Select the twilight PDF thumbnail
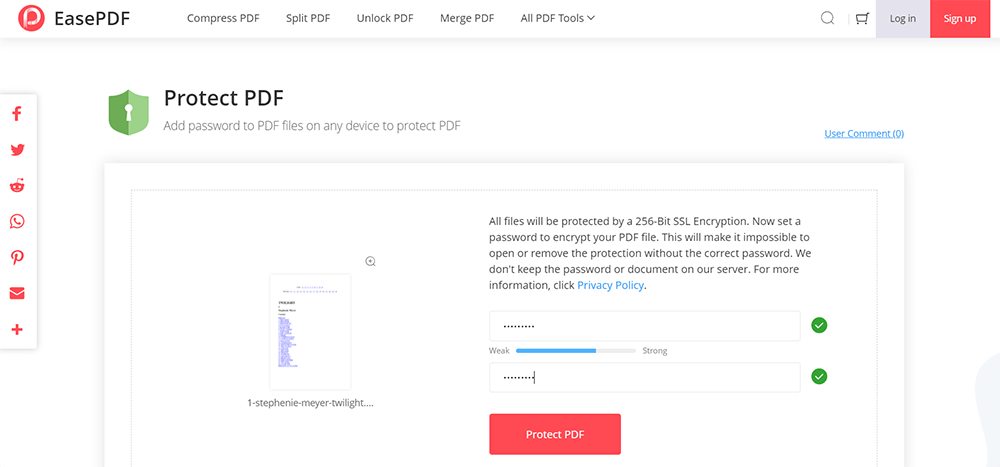Viewport: 1000px width, 467px height. click(310, 331)
